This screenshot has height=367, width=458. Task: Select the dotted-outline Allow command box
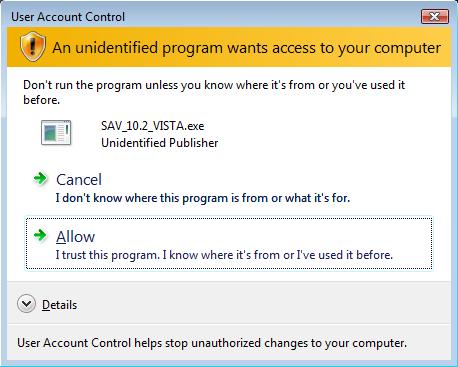[x=229, y=243]
